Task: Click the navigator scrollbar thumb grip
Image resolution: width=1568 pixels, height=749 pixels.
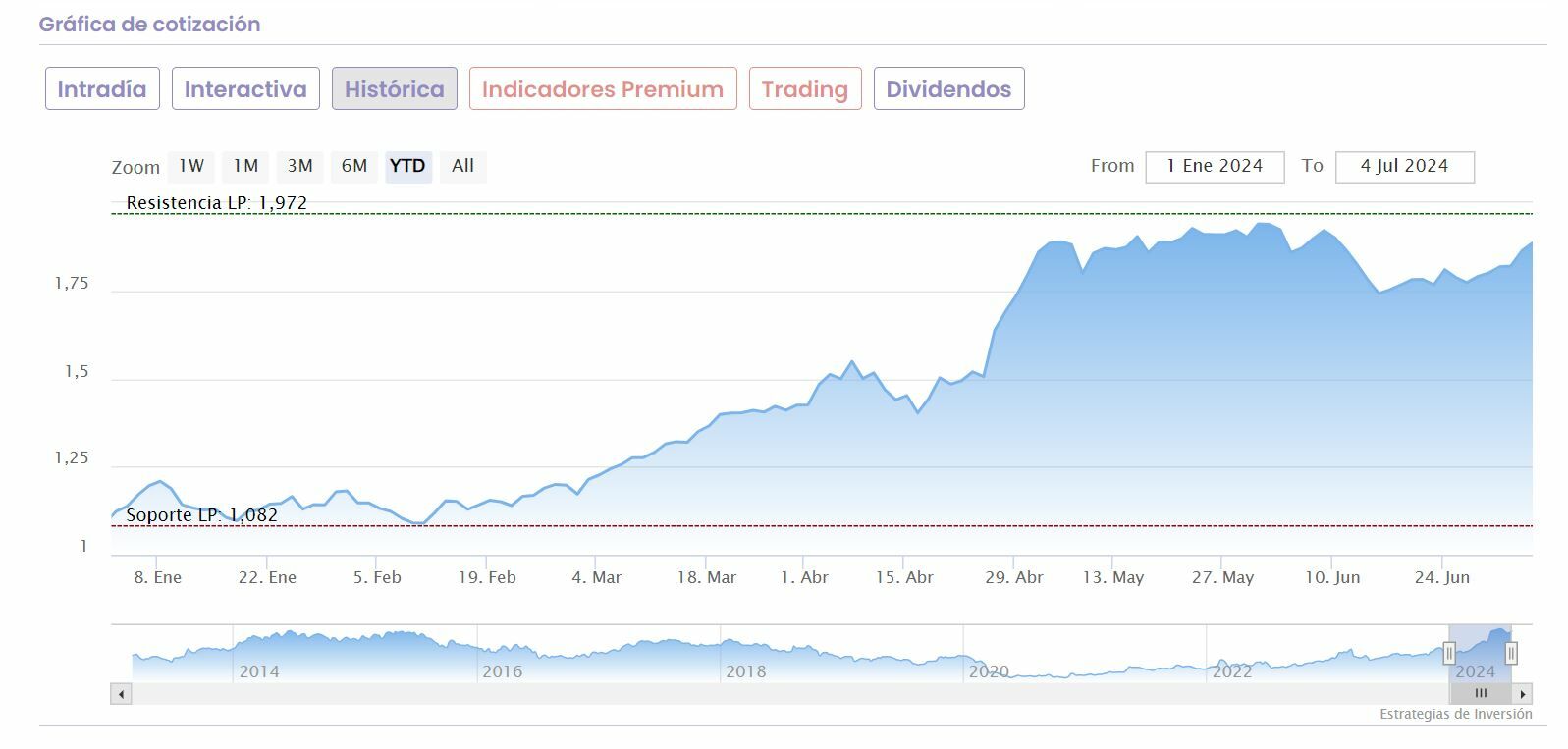Action: pyautogui.click(x=1481, y=694)
